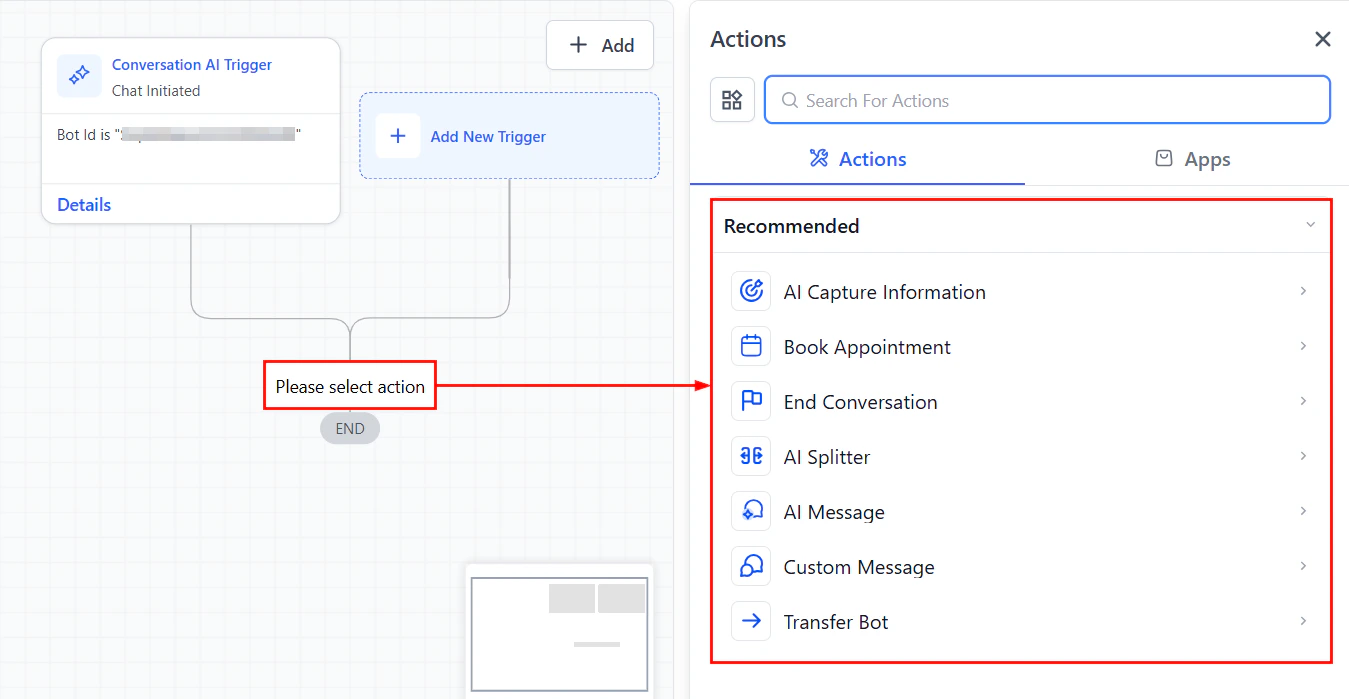This screenshot has height=699, width=1349.
Task: Open the category grid icon beside search
Action: click(x=732, y=99)
